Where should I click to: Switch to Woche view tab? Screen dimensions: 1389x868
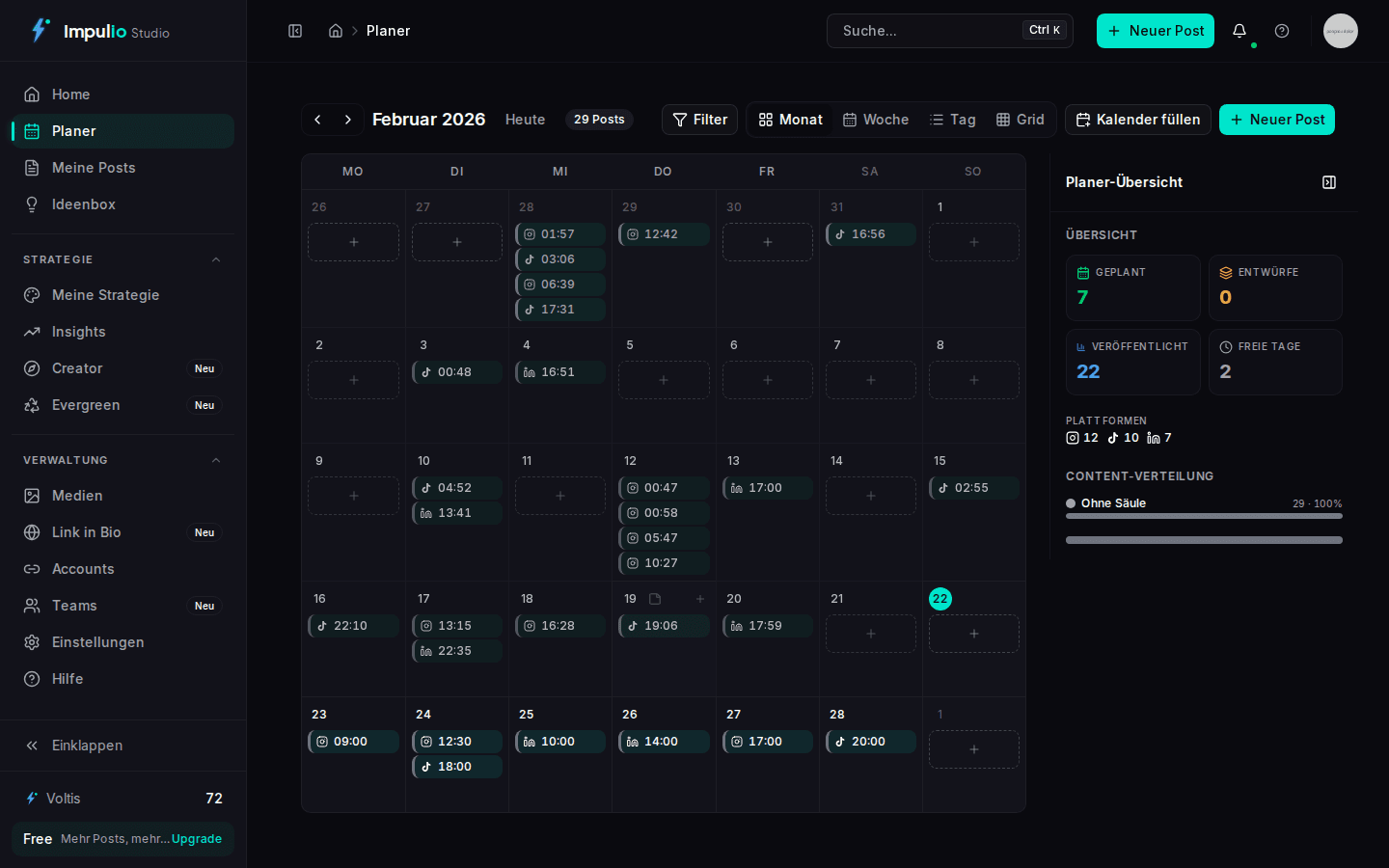876,120
